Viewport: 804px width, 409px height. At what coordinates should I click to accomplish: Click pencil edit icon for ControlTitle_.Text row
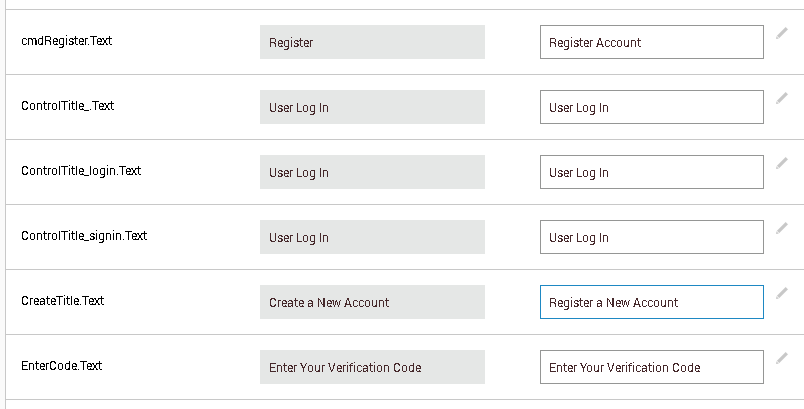click(781, 98)
